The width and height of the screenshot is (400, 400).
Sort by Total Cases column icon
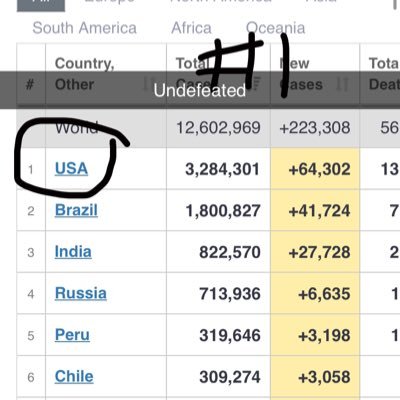coord(256,83)
